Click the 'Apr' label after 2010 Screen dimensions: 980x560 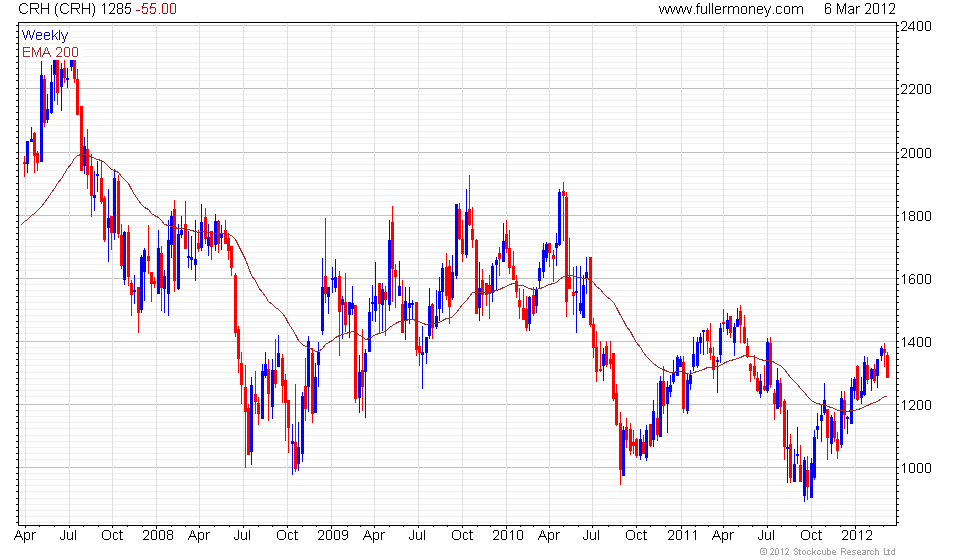point(549,536)
